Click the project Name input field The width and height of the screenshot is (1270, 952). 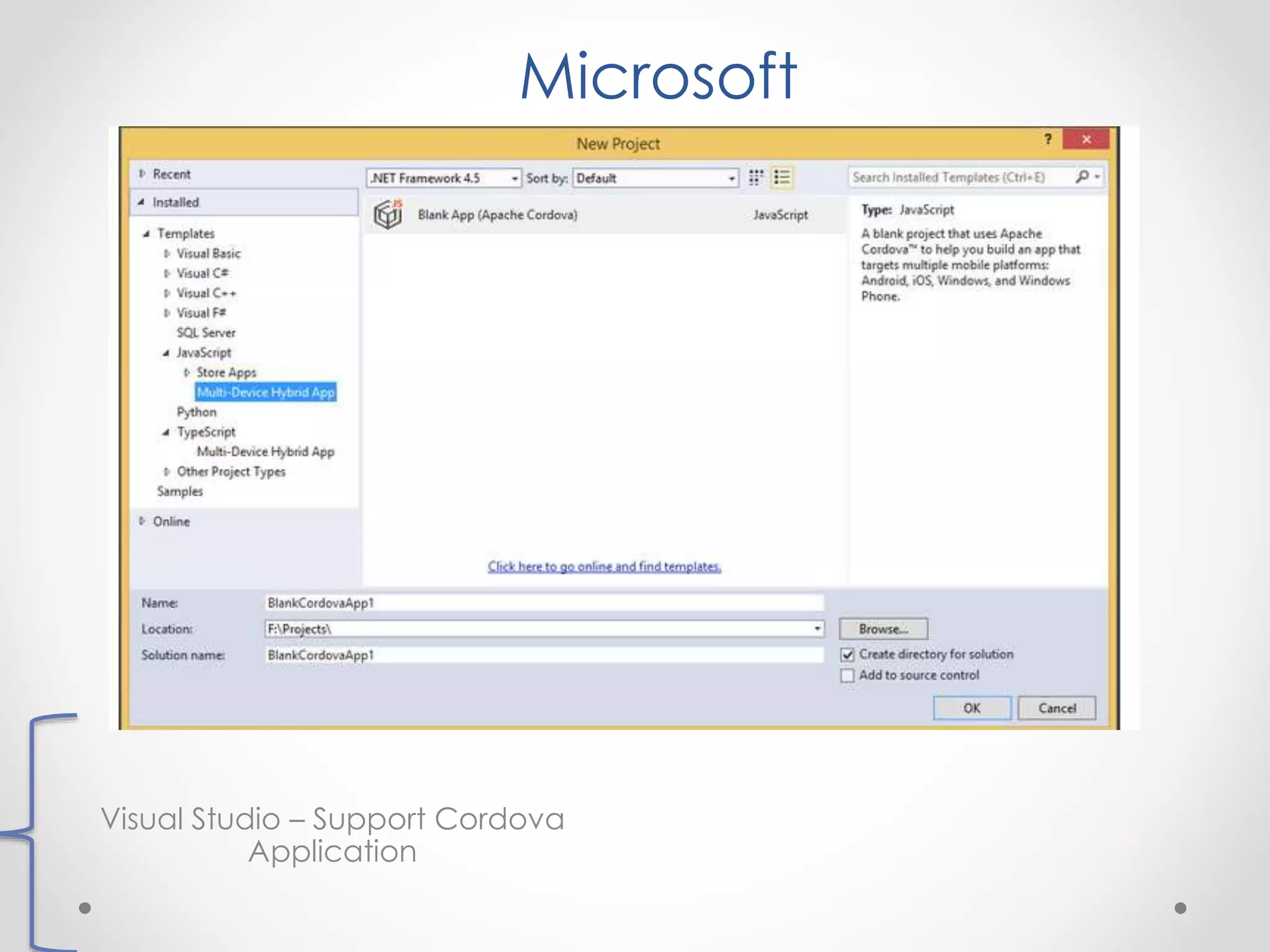point(544,603)
